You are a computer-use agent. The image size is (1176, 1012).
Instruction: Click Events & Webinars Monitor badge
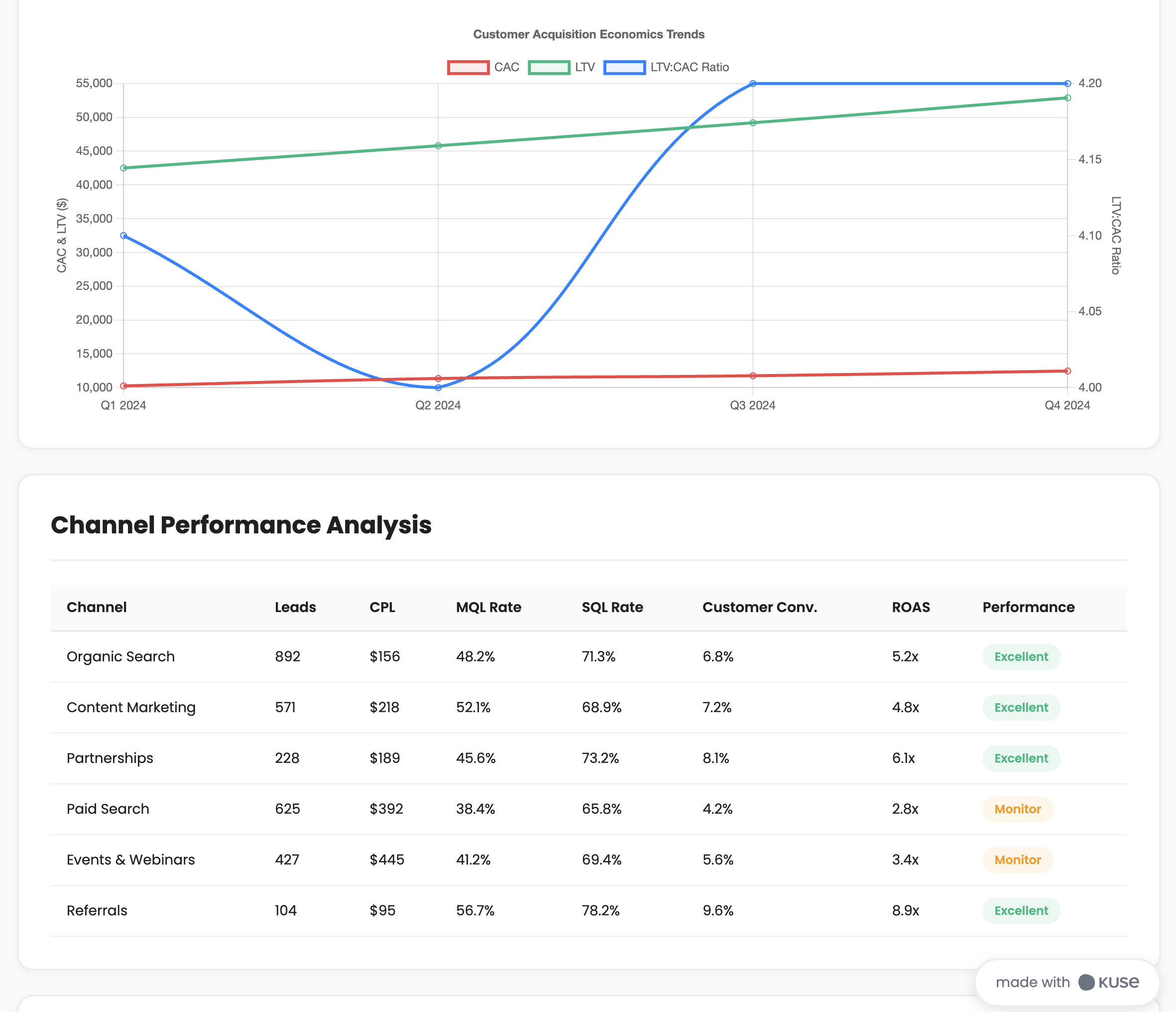click(1017, 860)
